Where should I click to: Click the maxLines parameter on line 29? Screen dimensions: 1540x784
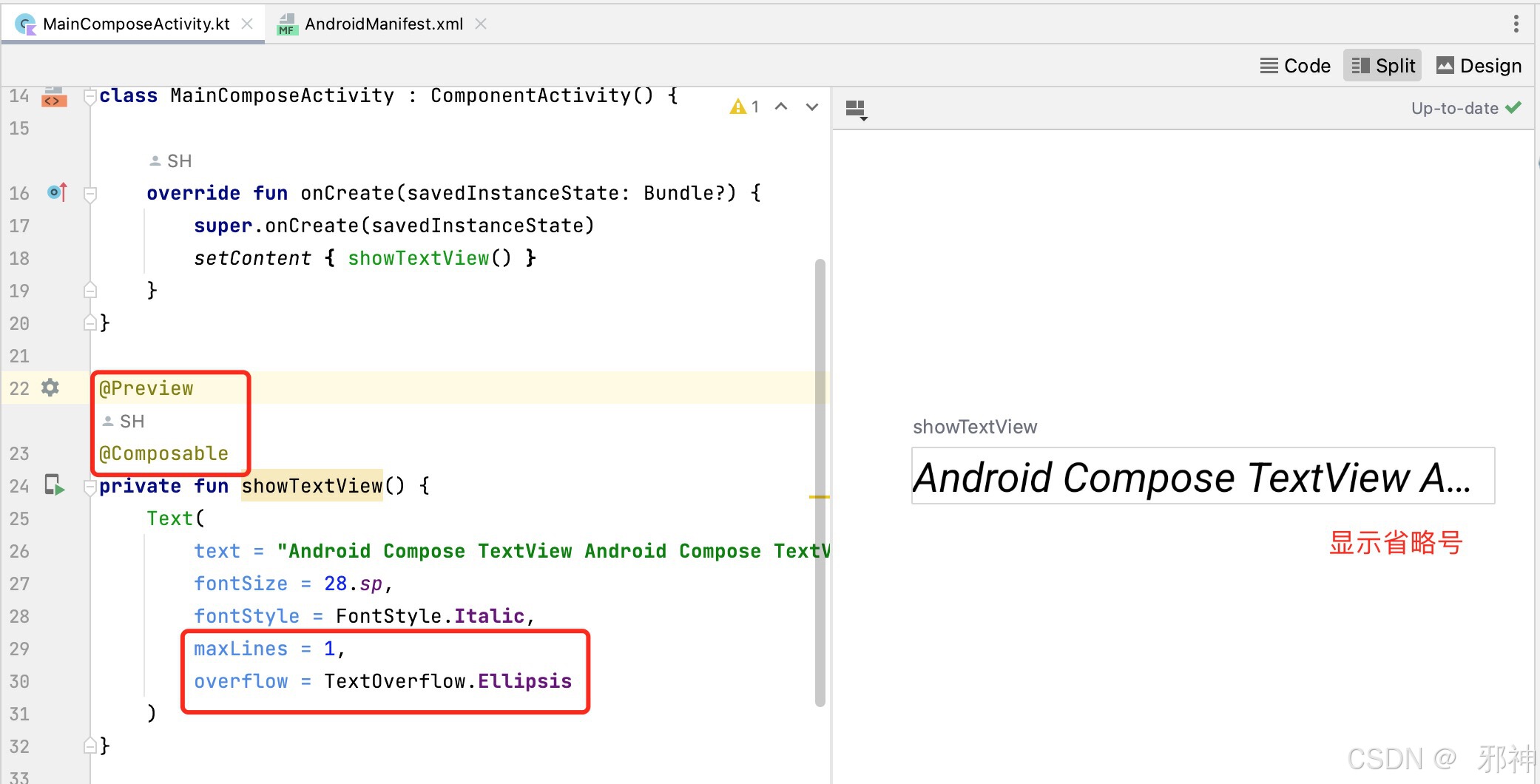coord(240,649)
